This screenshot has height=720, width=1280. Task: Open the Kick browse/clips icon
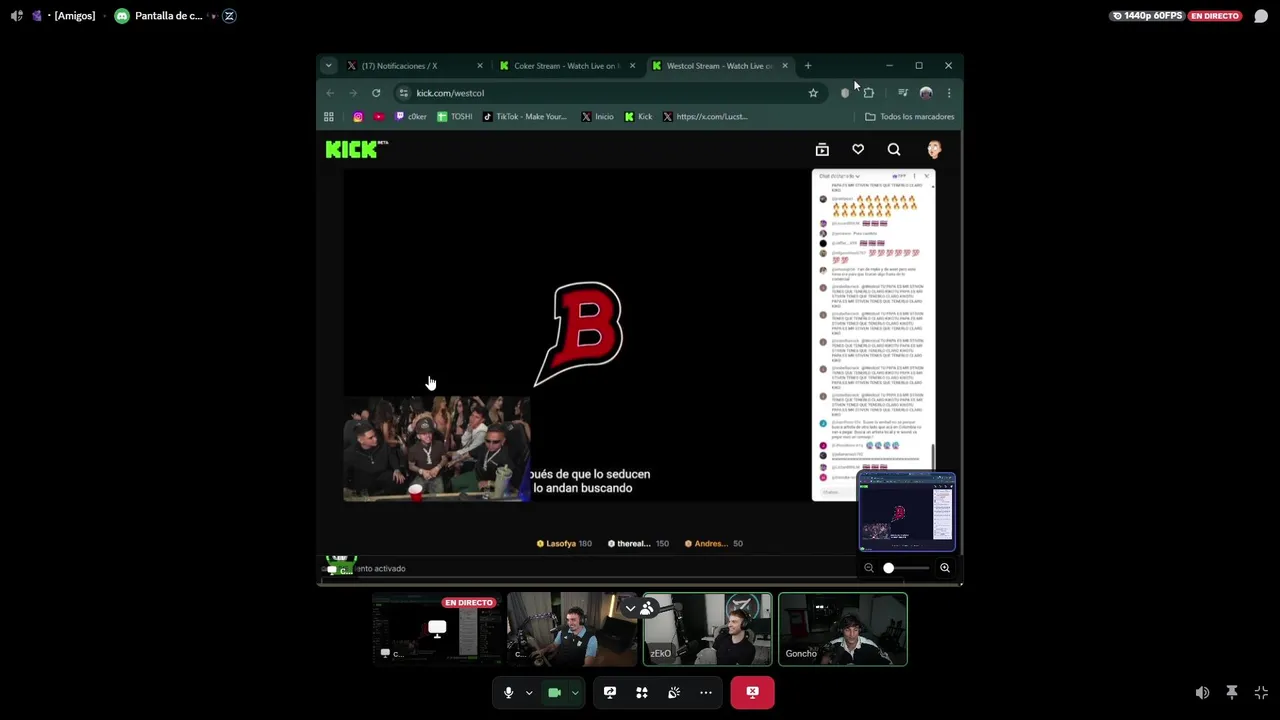pos(822,149)
